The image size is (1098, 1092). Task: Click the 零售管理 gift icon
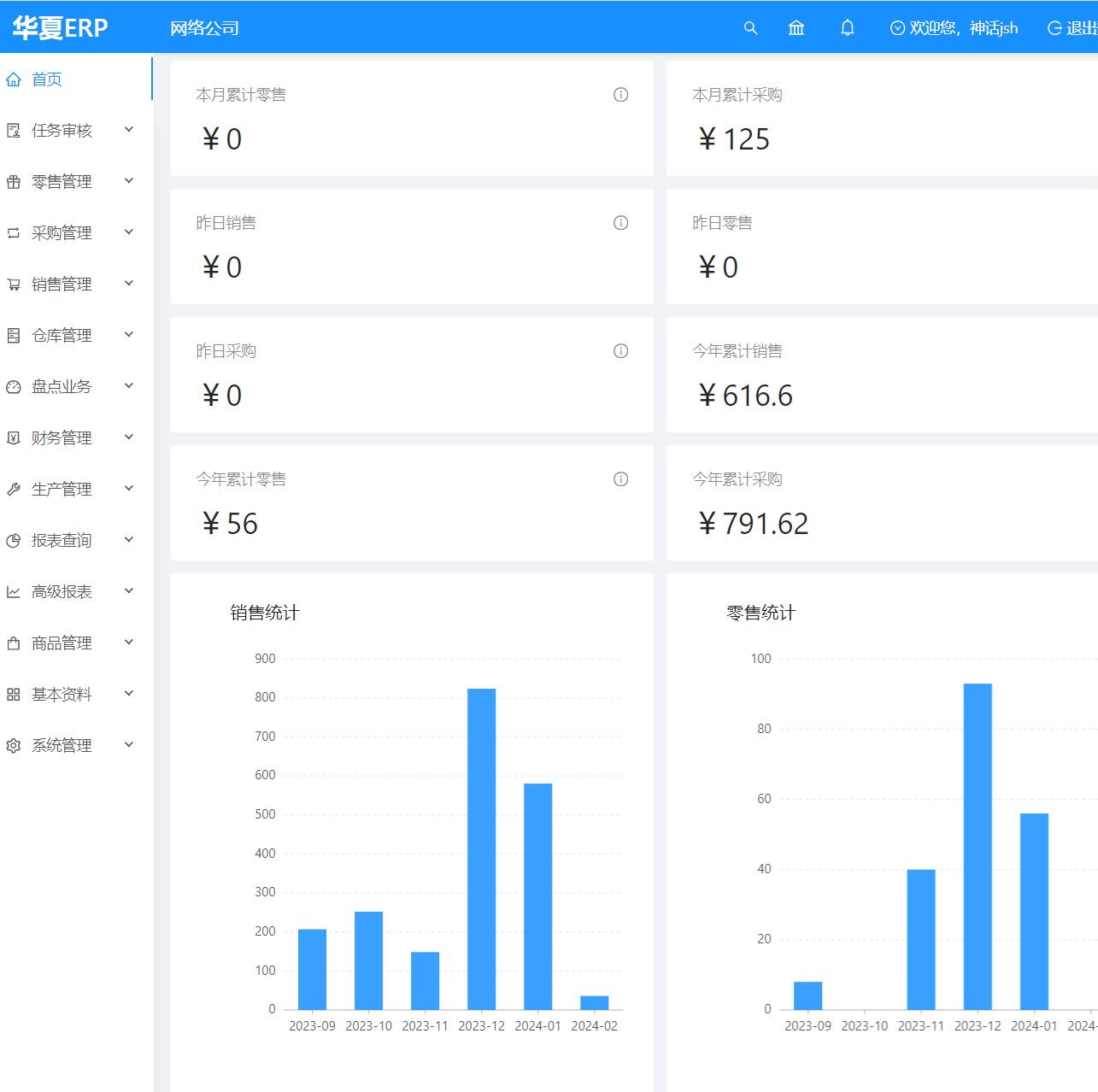click(14, 182)
